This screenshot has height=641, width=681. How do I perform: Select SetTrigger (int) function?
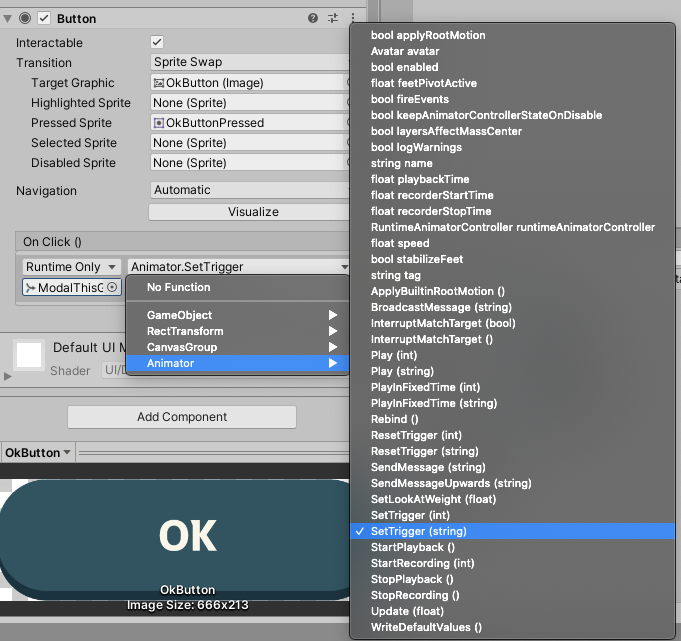[x=512, y=515]
